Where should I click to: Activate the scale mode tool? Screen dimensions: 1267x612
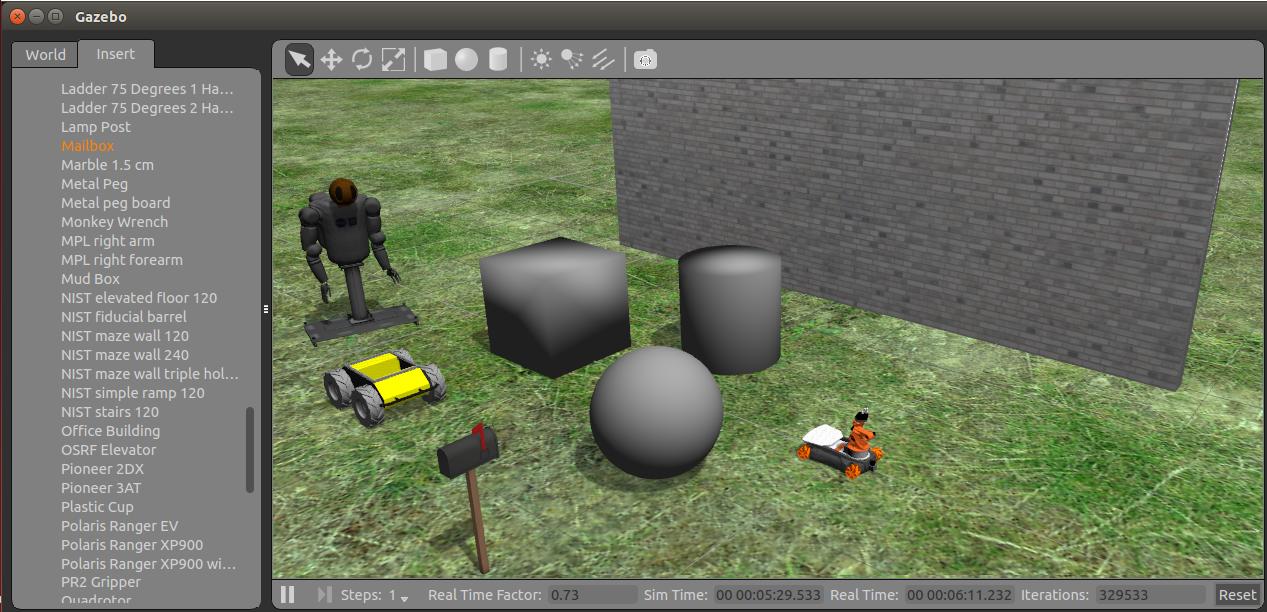point(393,60)
